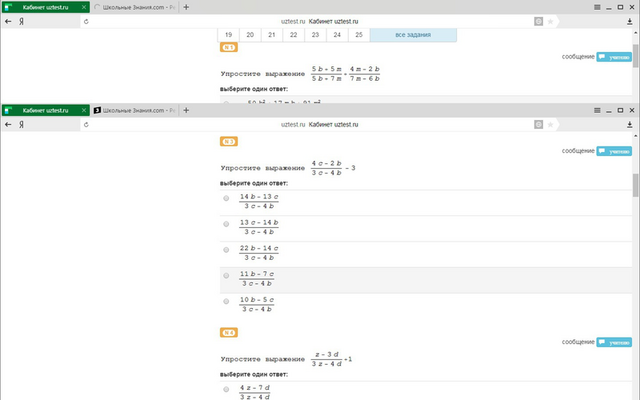Go back in the bottom browser window
Screen dimensions: 640x400
[x=8, y=124]
